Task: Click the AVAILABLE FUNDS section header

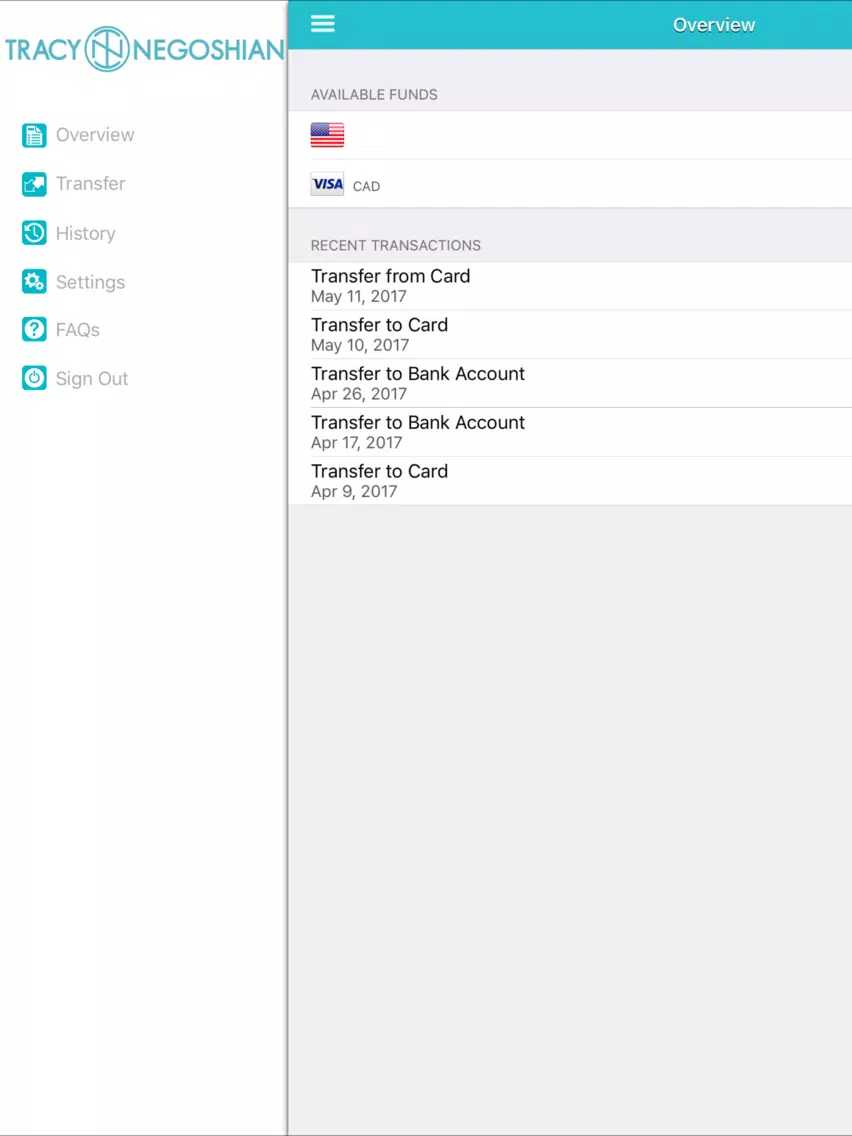Action: tap(374, 94)
